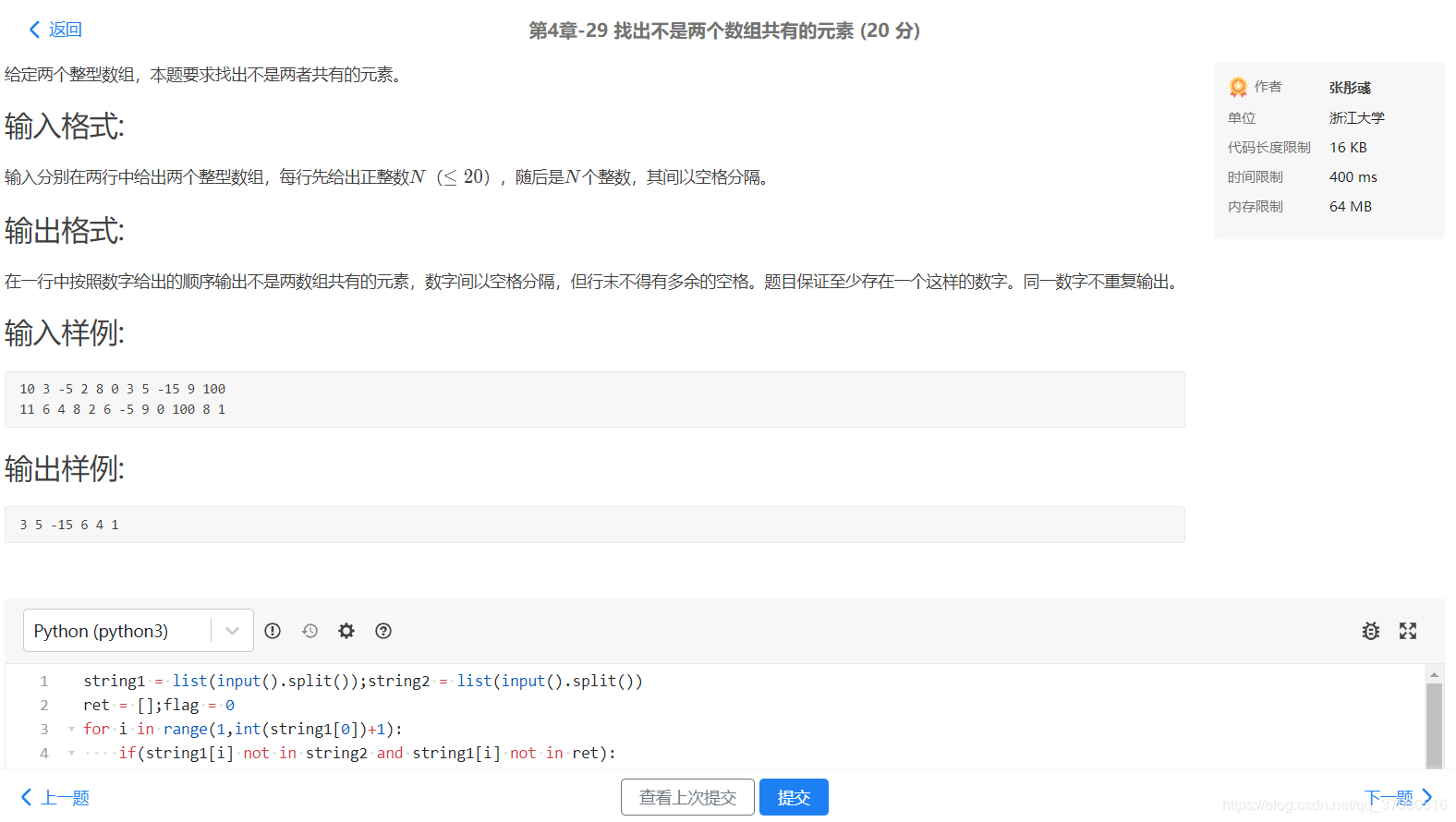Click the 输入格式 heading
This screenshot has width=1456, height=822.
pos(65,127)
